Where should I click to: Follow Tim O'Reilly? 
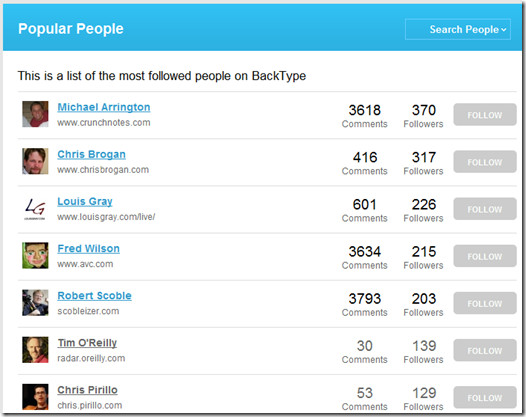(x=485, y=350)
